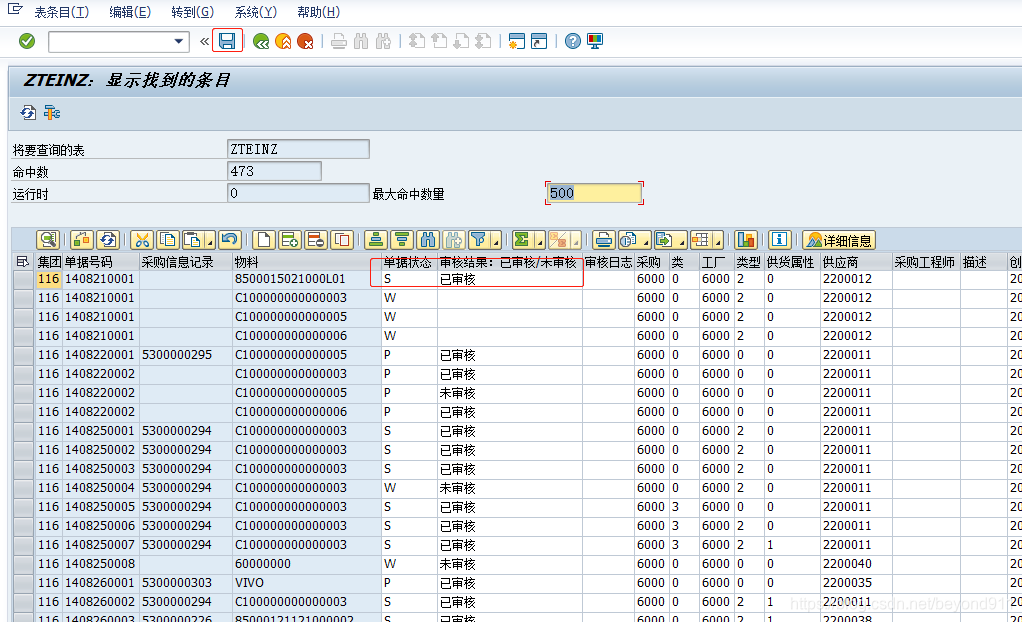Open the 表条目(T) menu
Screen dimensions: 1022x622
(62, 12)
